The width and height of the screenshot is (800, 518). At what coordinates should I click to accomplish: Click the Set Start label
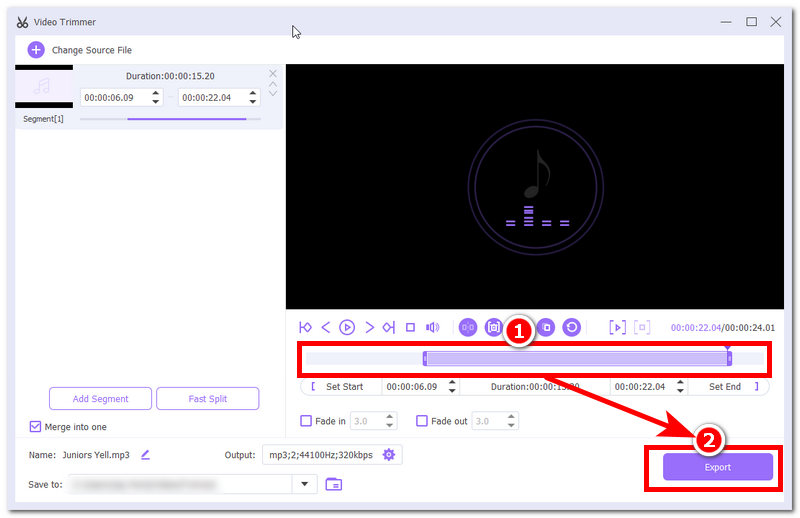(344, 387)
